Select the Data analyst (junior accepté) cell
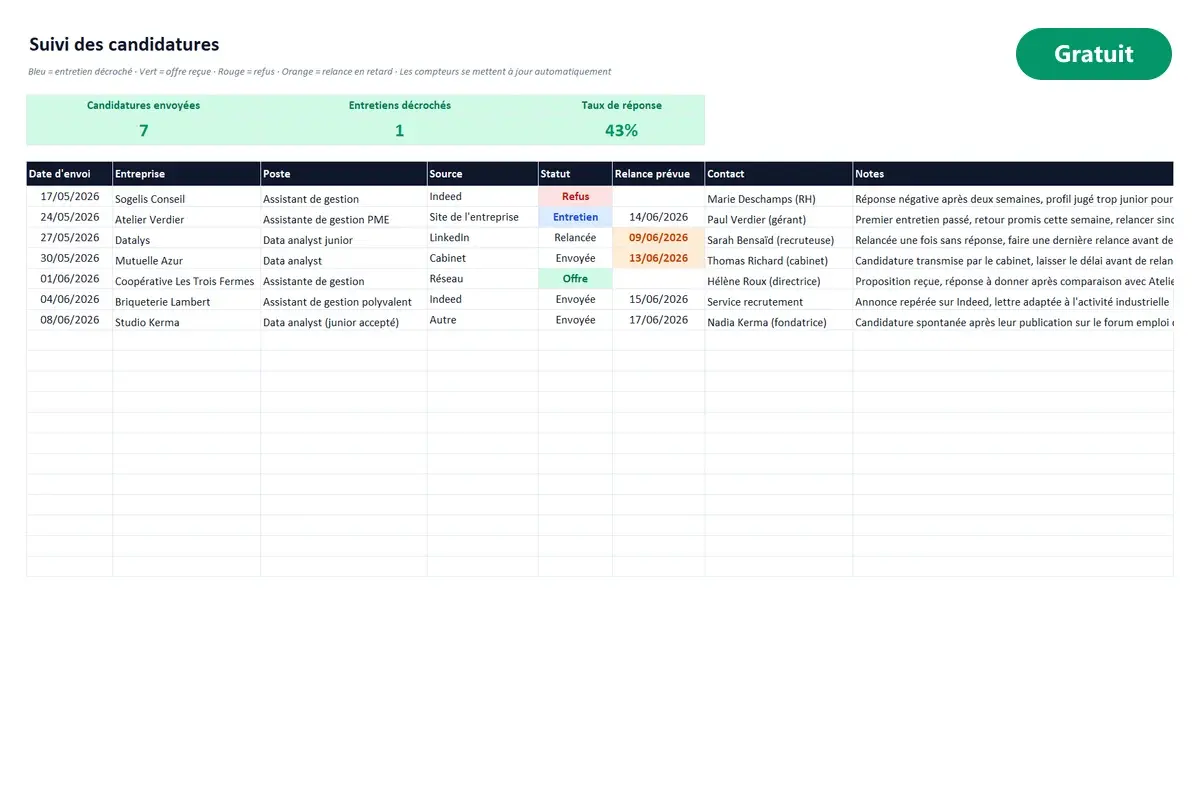The height and width of the screenshot is (800, 1200). (x=344, y=321)
